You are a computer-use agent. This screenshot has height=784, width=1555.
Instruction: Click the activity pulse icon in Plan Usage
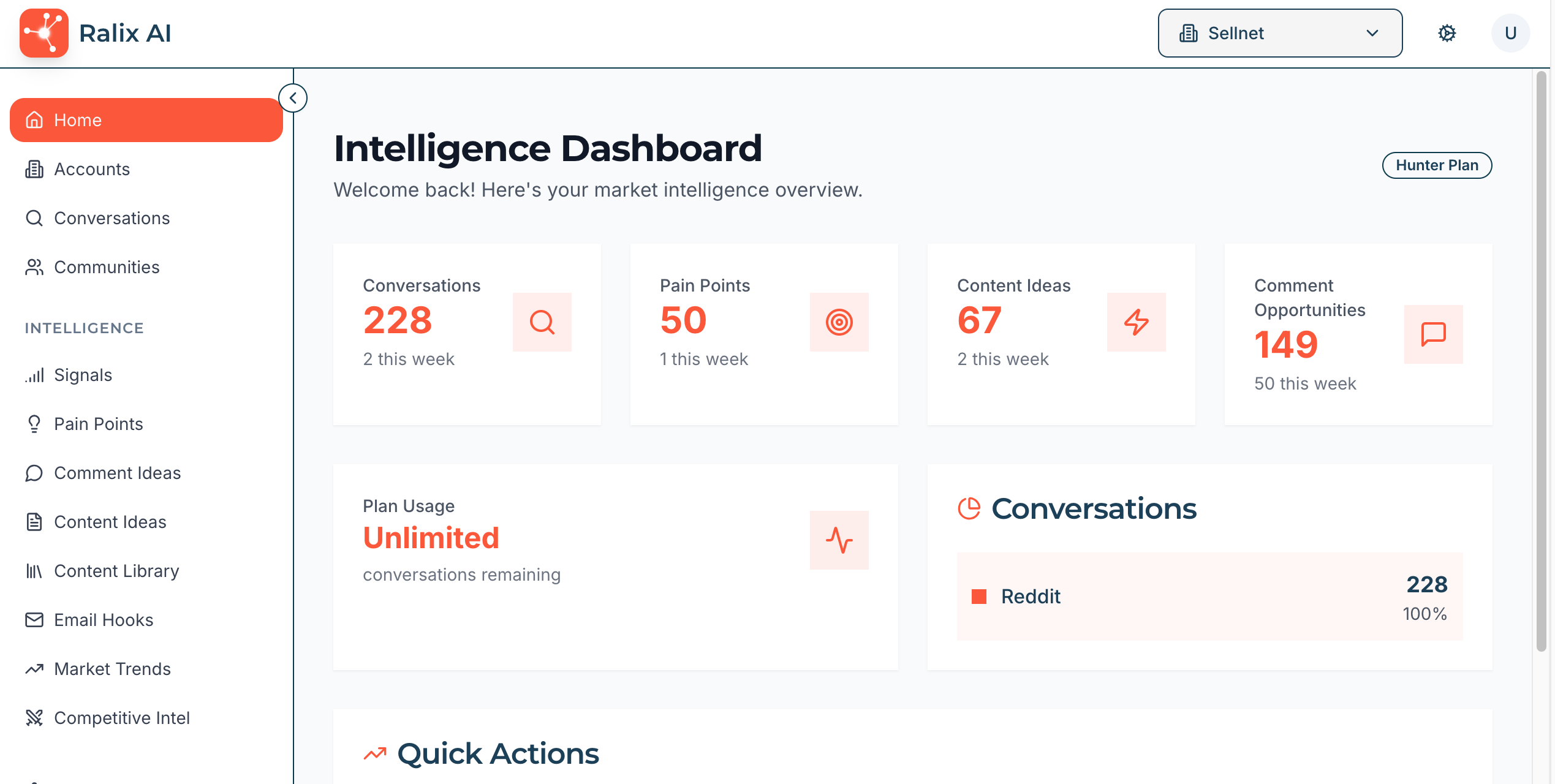coord(839,540)
